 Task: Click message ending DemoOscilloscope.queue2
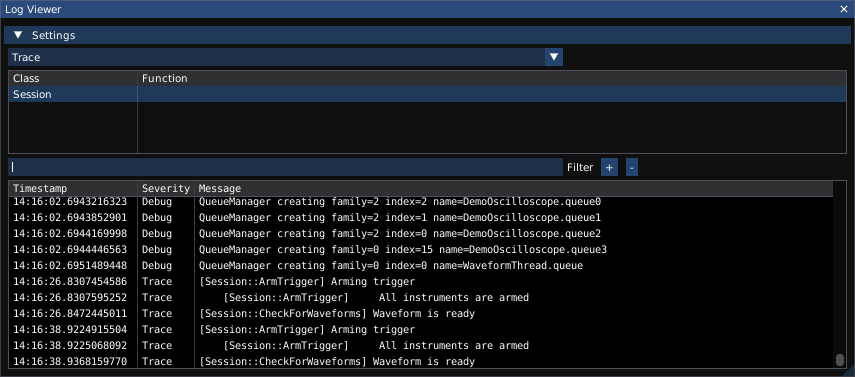click(400, 234)
